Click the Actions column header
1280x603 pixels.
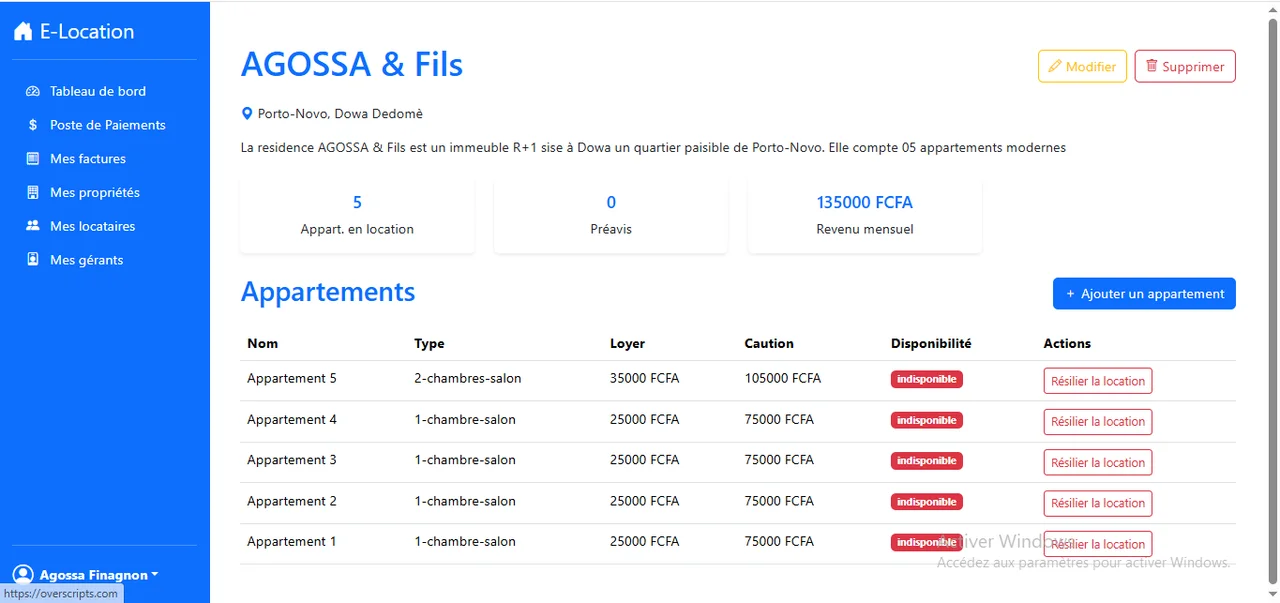pos(1067,343)
